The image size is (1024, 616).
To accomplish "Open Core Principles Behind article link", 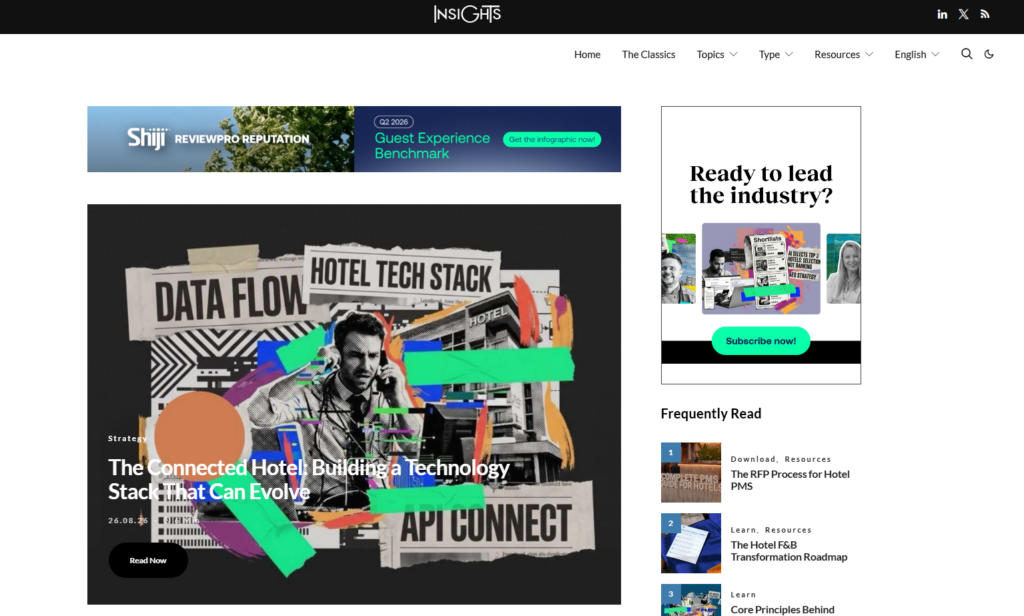I will coord(782,609).
